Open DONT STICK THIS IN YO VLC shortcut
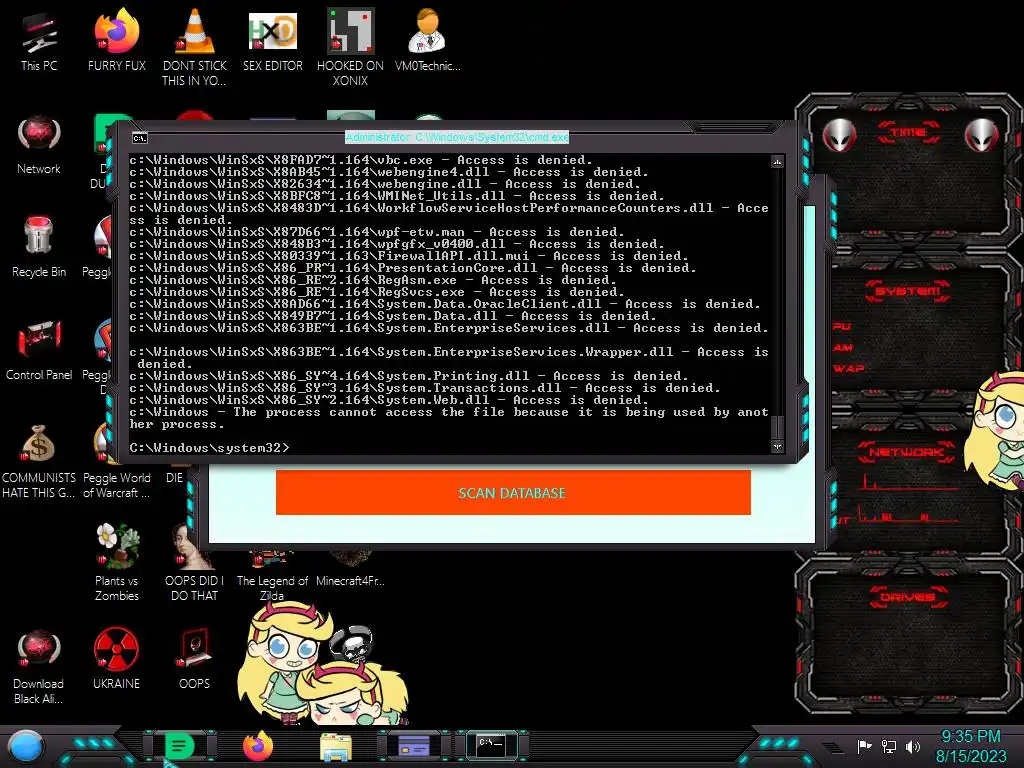1024x768 pixels. (x=194, y=47)
